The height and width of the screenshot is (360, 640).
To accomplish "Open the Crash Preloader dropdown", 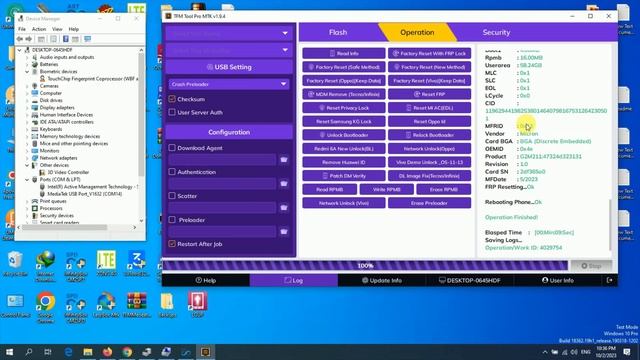I will [229, 84].
